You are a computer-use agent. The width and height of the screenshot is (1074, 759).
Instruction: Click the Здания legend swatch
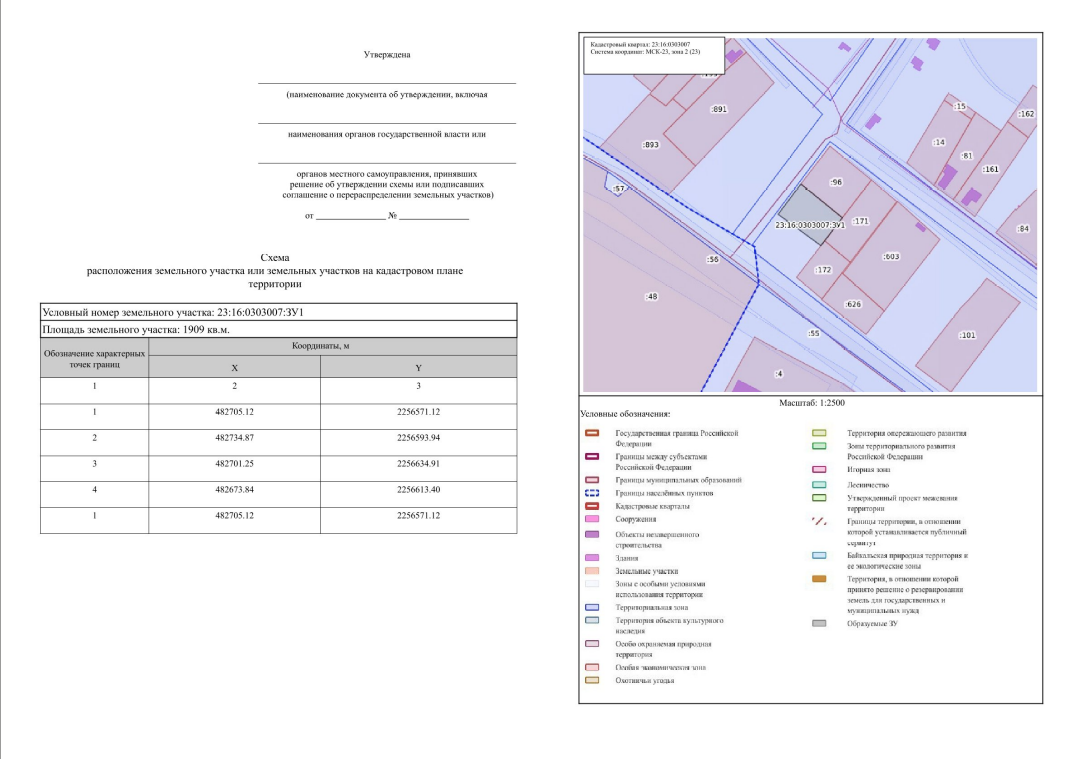(592, 558)
